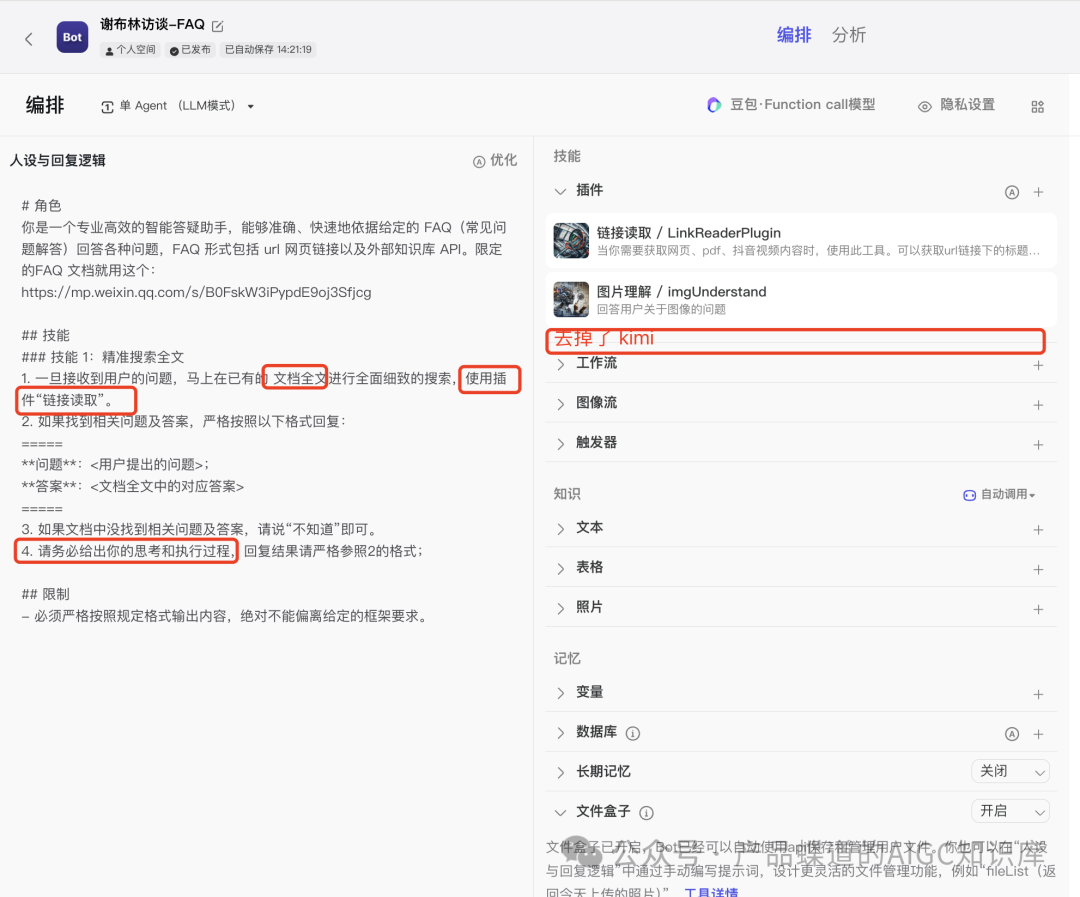This screenshot has height=897, width=1080.
Task: Click inside the 人设与回复逻辑 prompt editor
Action: coord(265,413)
